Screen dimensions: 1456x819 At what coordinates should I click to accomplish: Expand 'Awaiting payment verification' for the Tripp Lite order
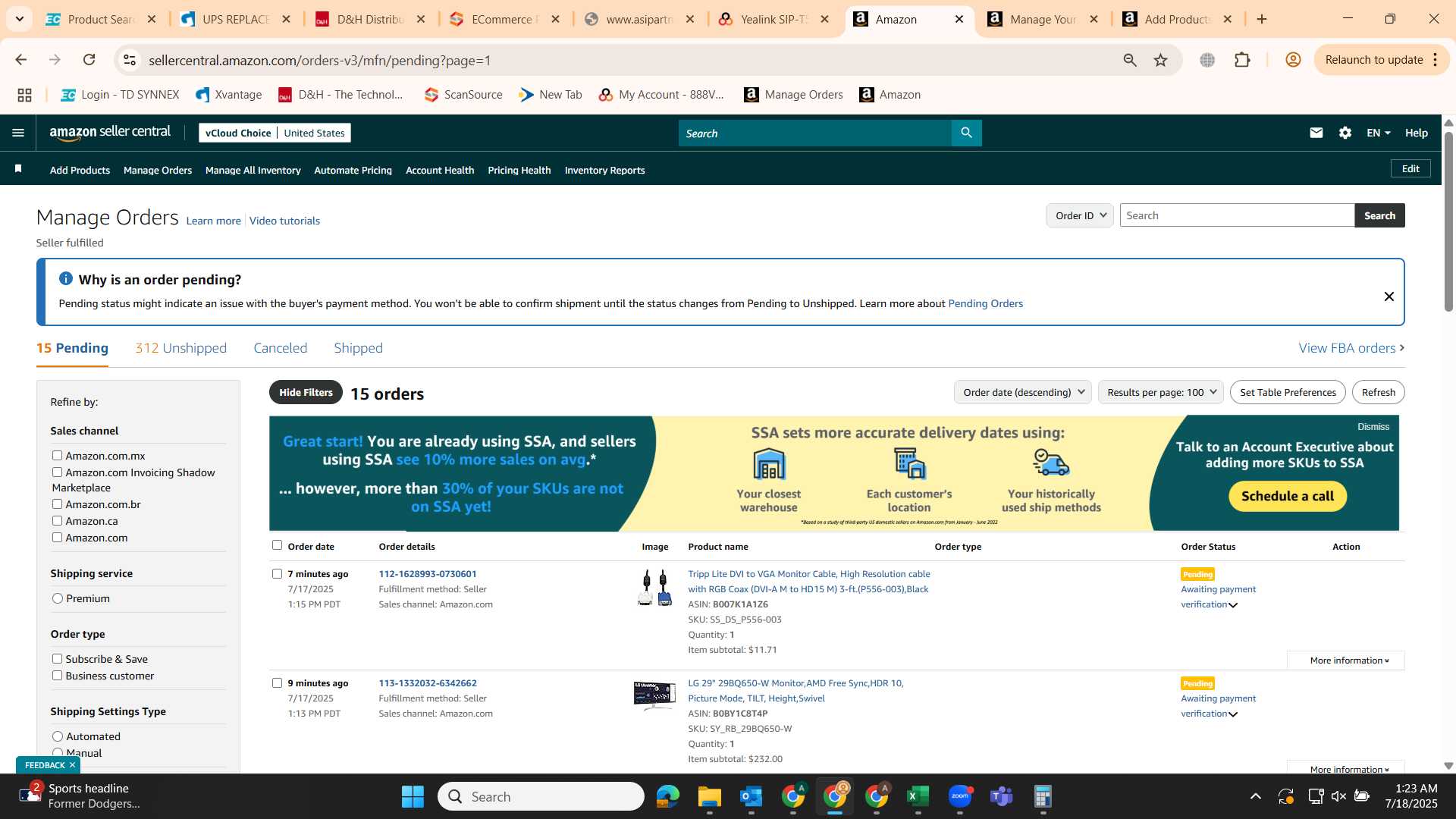1233,605
